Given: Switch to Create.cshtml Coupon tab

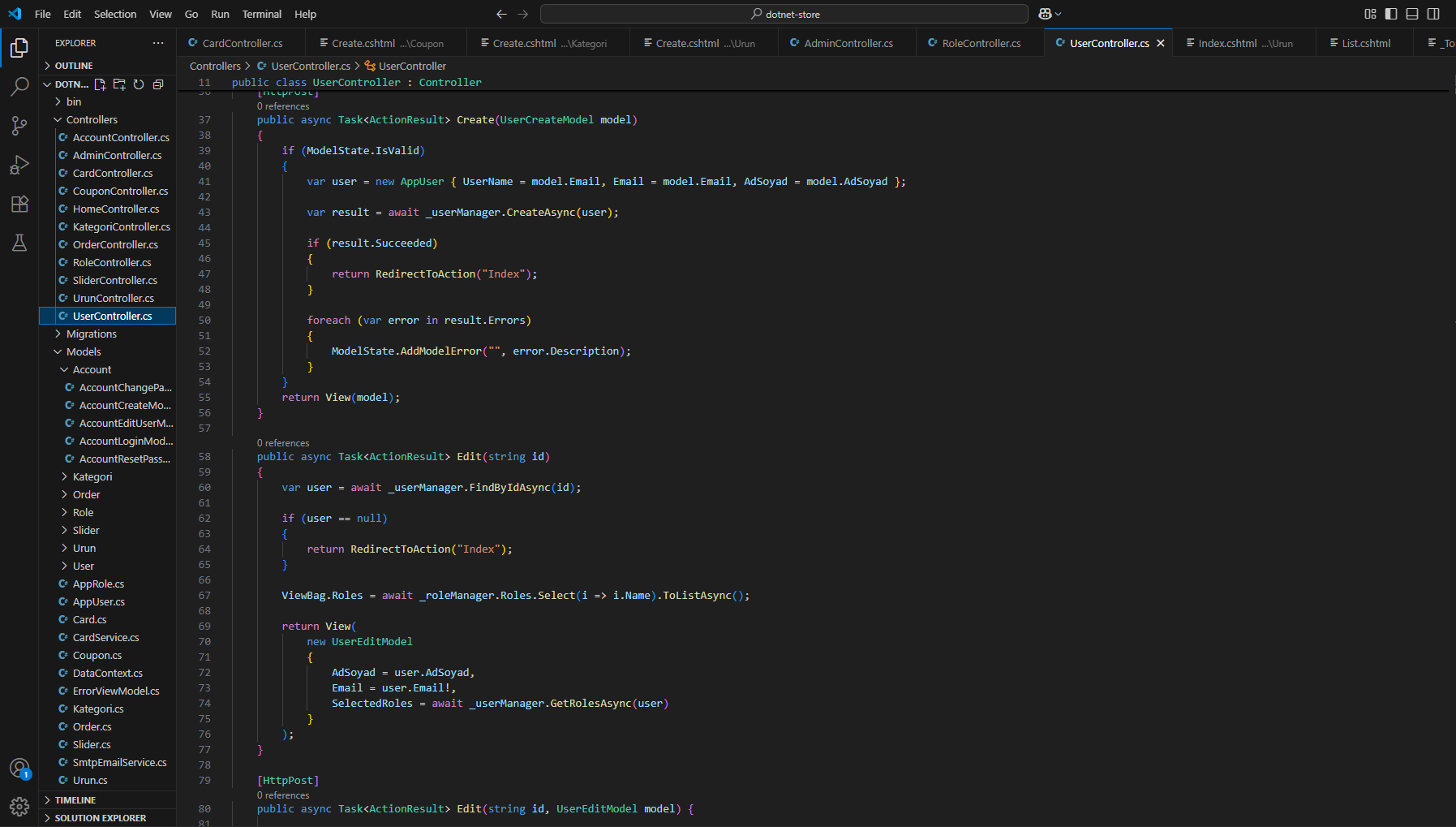Looking at the screenshot, I should [386, 43].
